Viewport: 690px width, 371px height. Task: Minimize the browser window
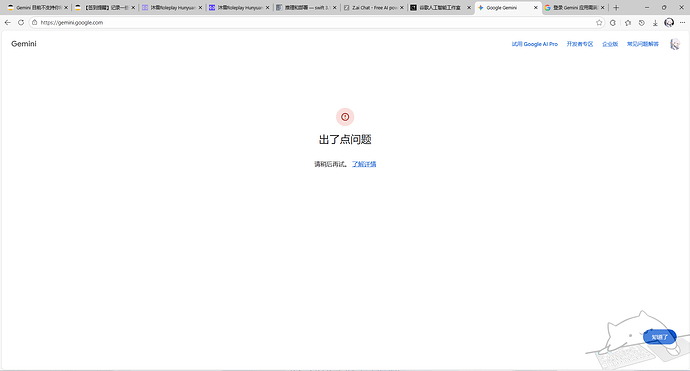[646, 7]
